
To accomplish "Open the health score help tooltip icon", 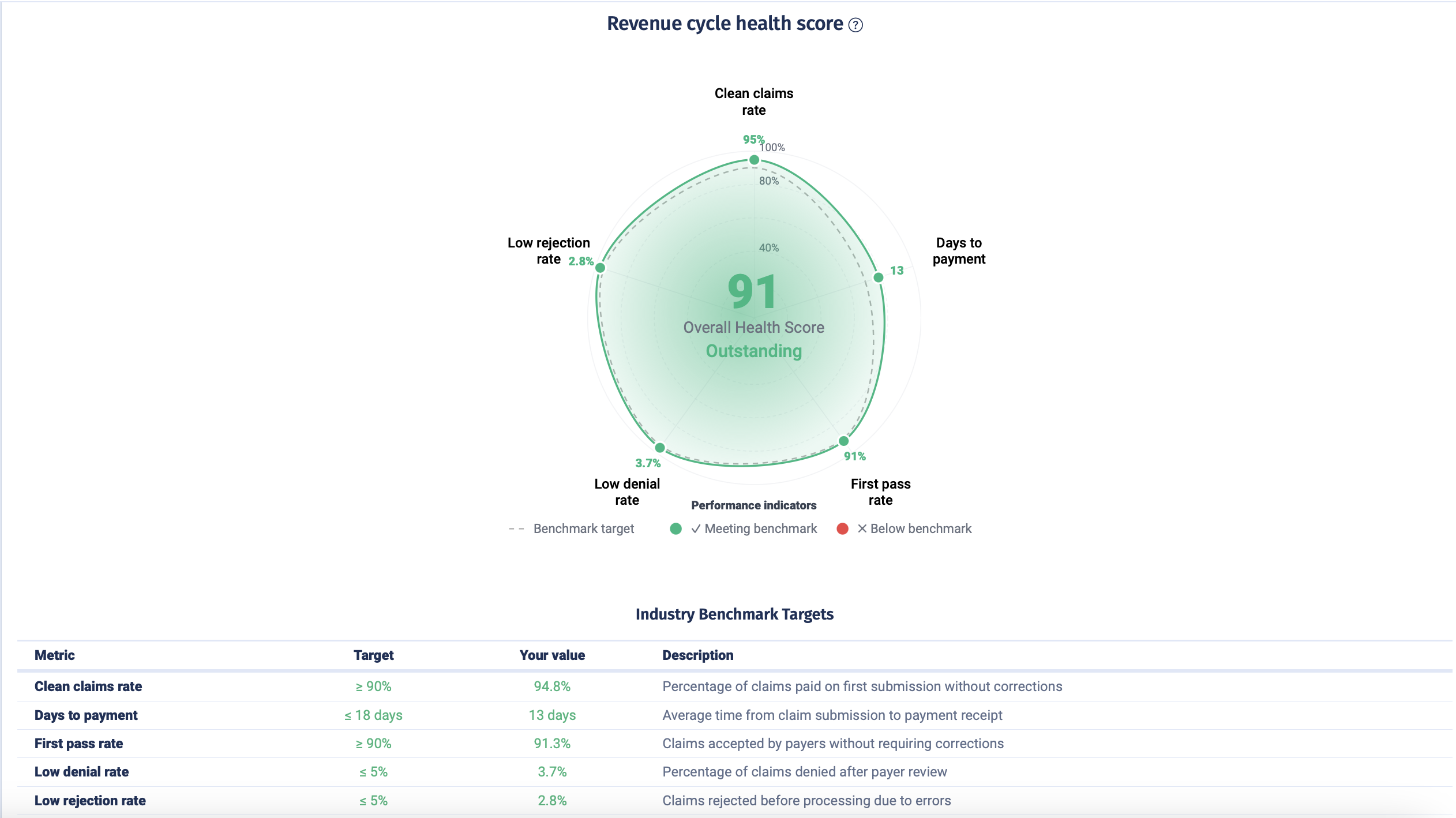I will coord(856,24).
